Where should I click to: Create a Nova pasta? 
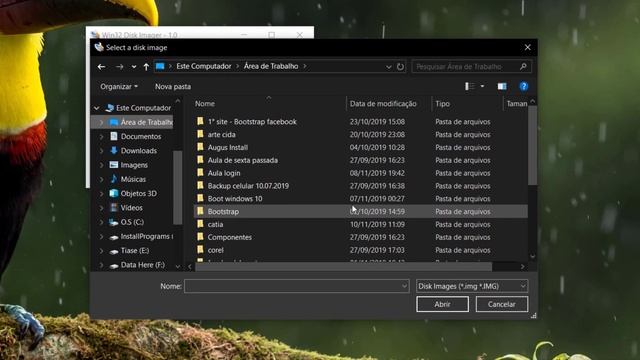(173, 87)
